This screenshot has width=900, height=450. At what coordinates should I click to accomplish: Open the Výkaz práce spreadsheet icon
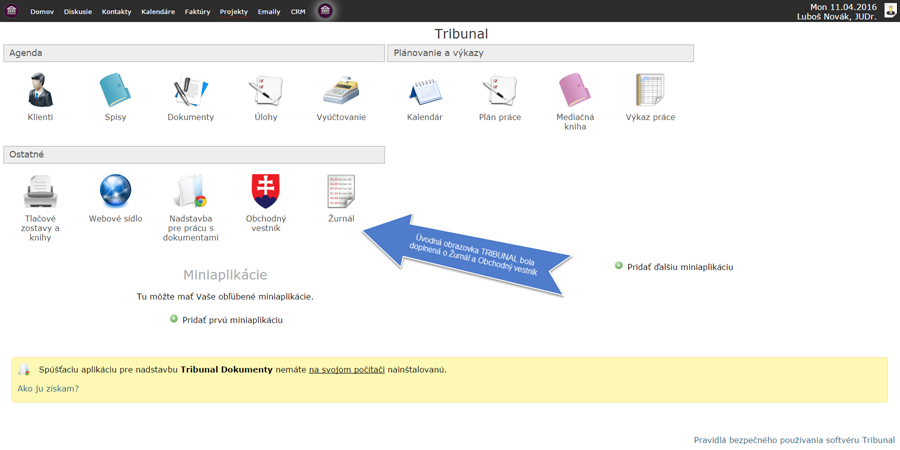pyautogui.click(x=650, y=90)
